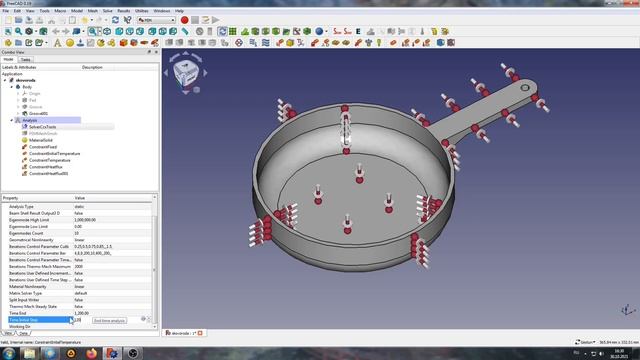
Task: Open the draw style dropdown arrow
Action: point(36,31)
